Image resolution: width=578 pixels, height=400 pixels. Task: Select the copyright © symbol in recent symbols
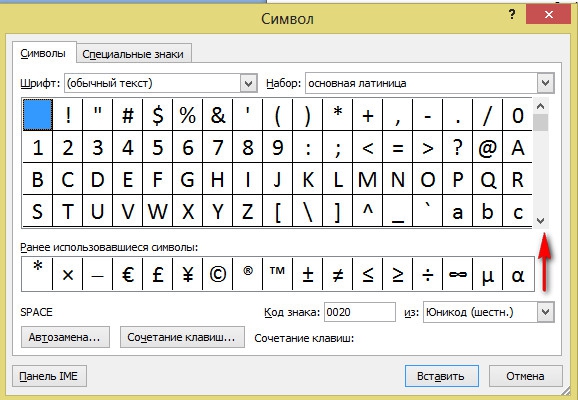(217, 274)
